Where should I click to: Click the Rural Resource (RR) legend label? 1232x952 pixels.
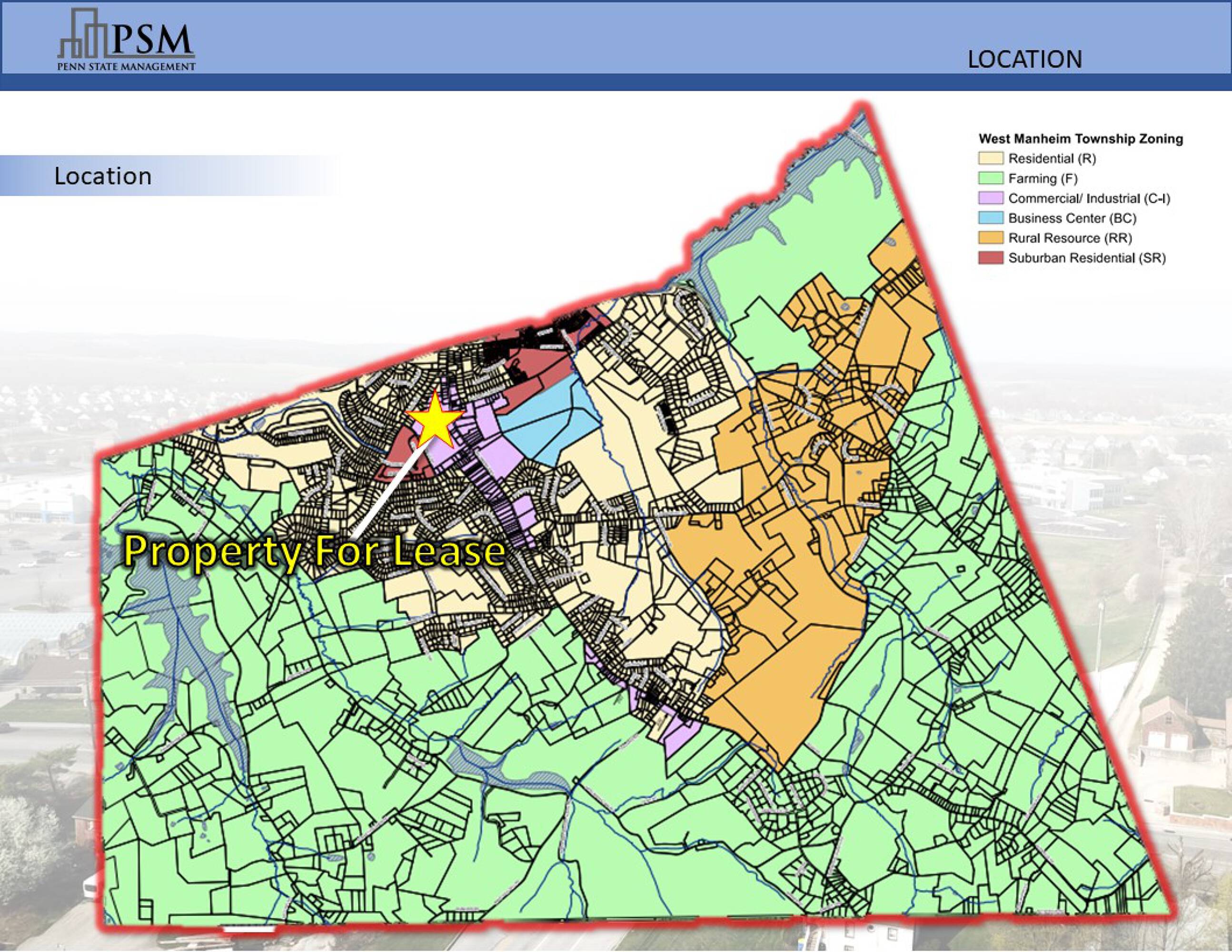pyautogui.click(x=1070, y=238)
